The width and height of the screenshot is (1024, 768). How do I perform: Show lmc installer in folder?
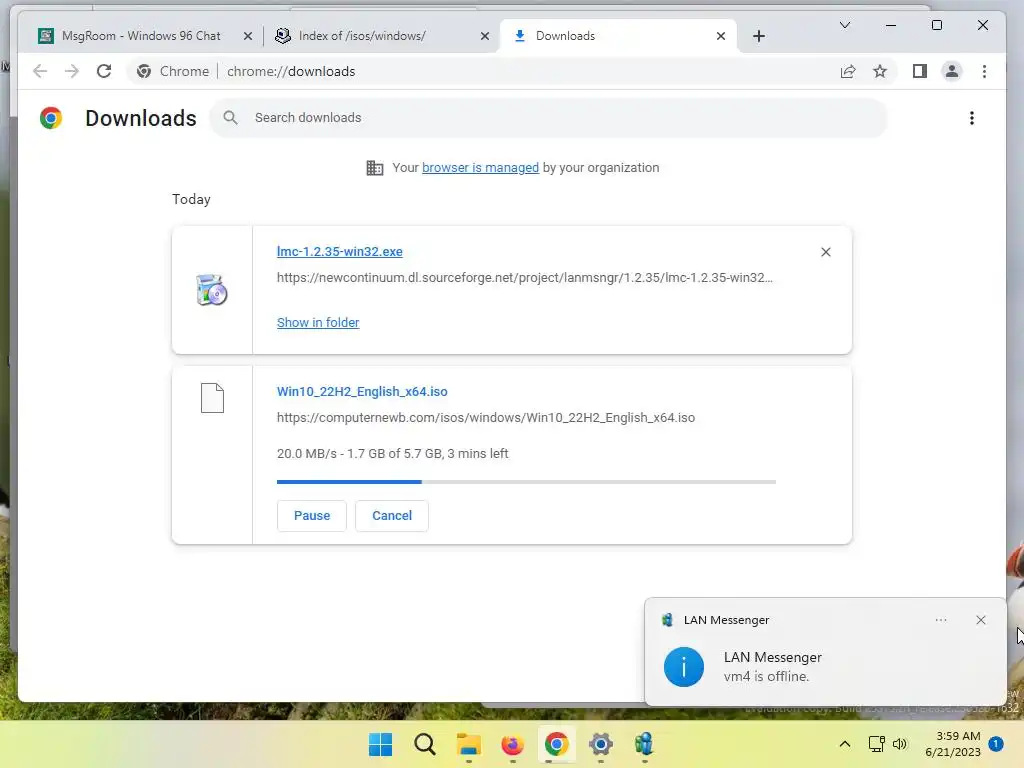pyautogui.click(x=318, y=323)
